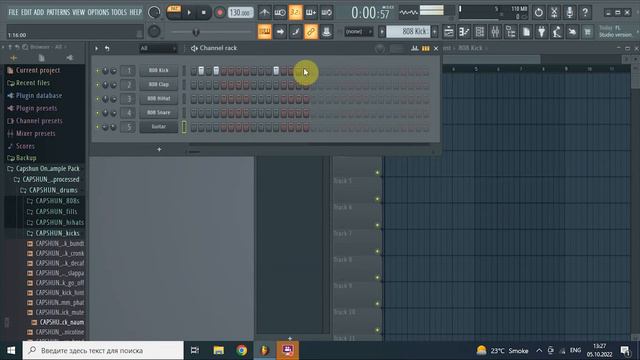Select the 808 HiHat channel button
This screenshot has width=640, height=360.
(x=158, y=98)
